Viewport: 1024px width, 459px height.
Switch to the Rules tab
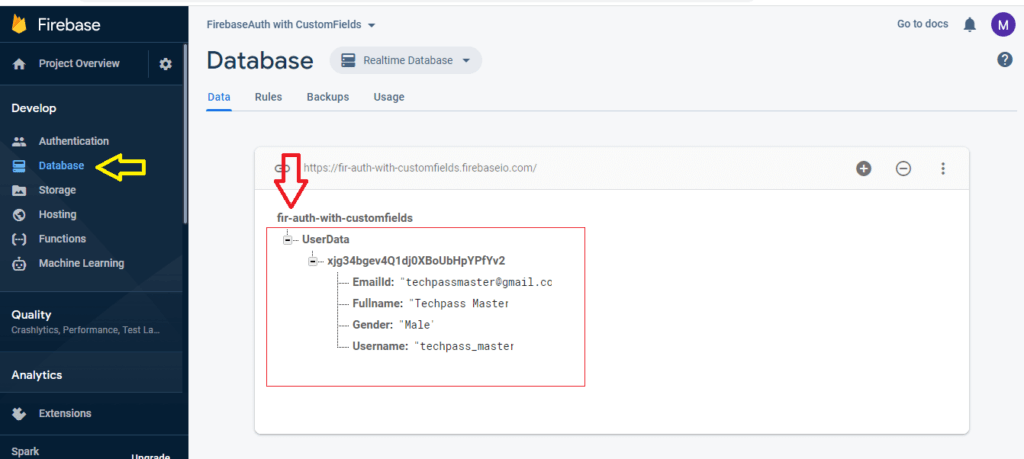268,97
